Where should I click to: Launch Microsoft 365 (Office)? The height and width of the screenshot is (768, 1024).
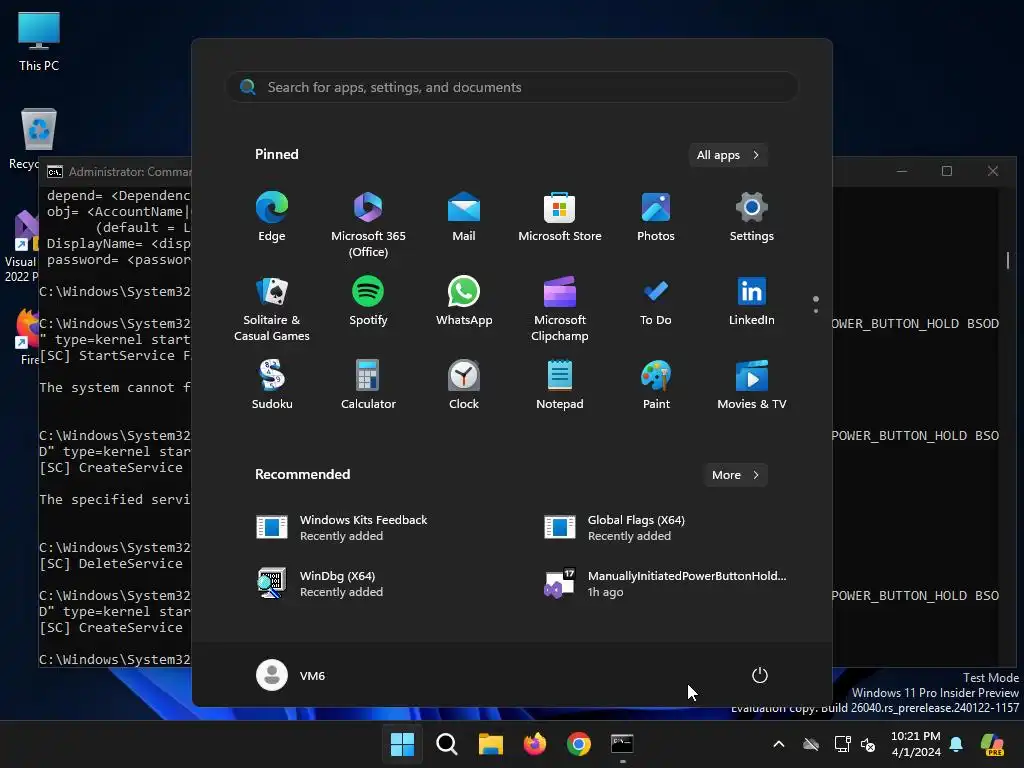point(368,225)
